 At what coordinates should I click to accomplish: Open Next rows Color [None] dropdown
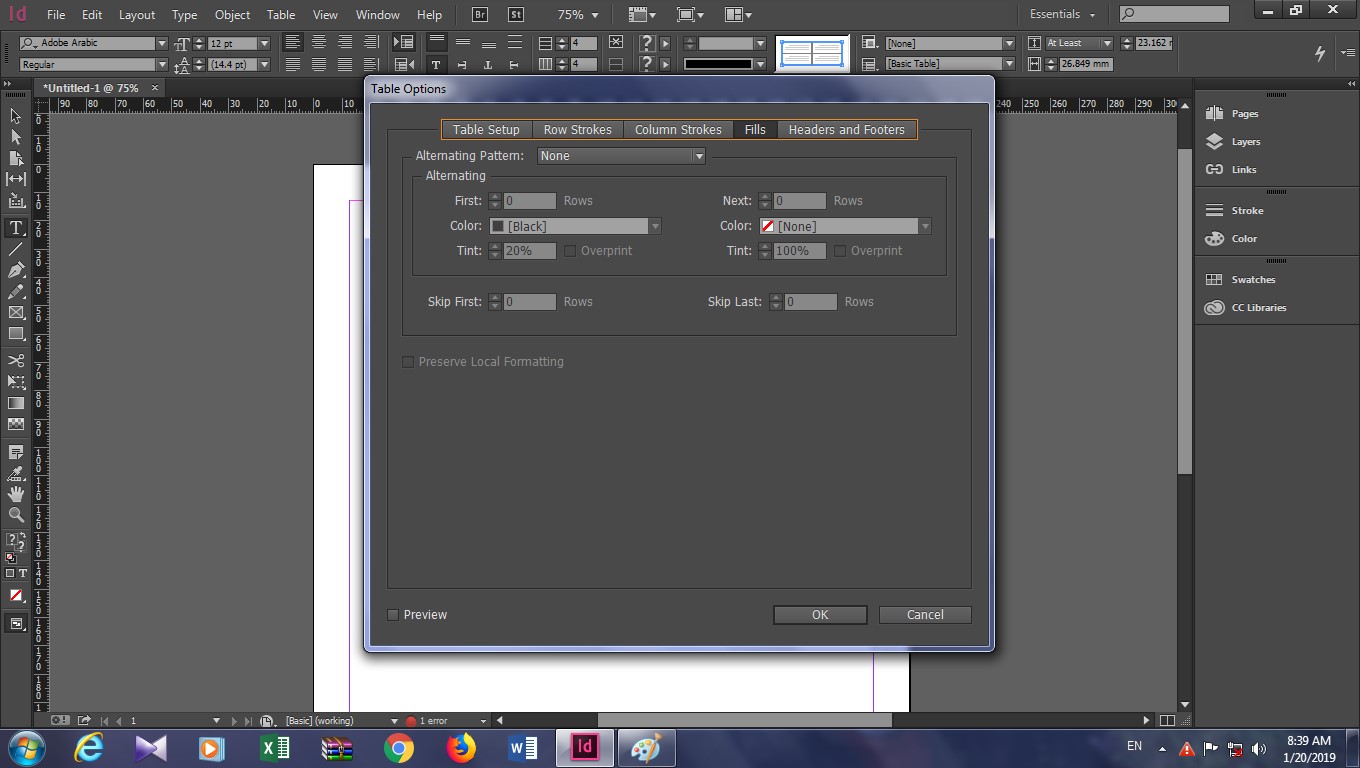pos(845,227)
